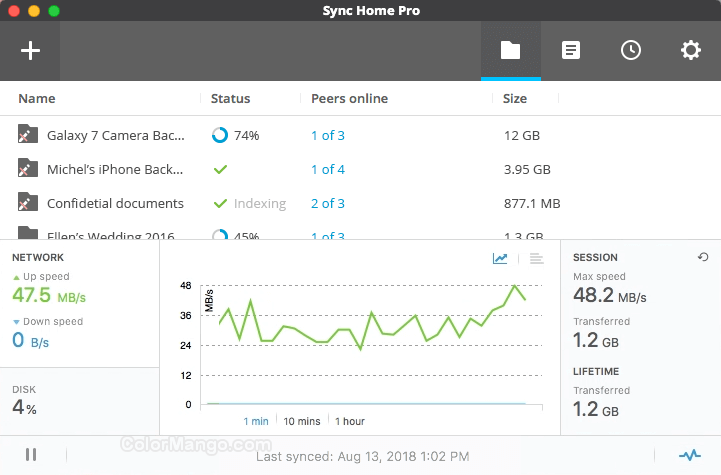This screenshot has height=475, width=721.
Task: Select the 1 hour time range
Action: click(x=350, y=421)
